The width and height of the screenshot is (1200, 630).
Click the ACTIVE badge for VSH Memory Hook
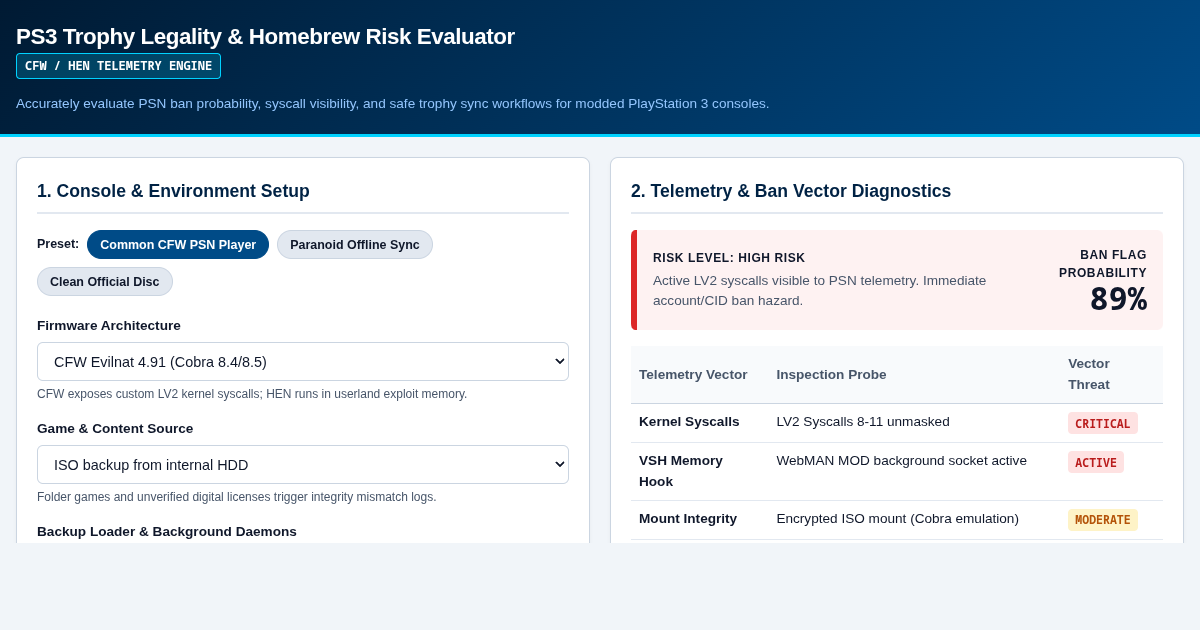click(1096, 462)
